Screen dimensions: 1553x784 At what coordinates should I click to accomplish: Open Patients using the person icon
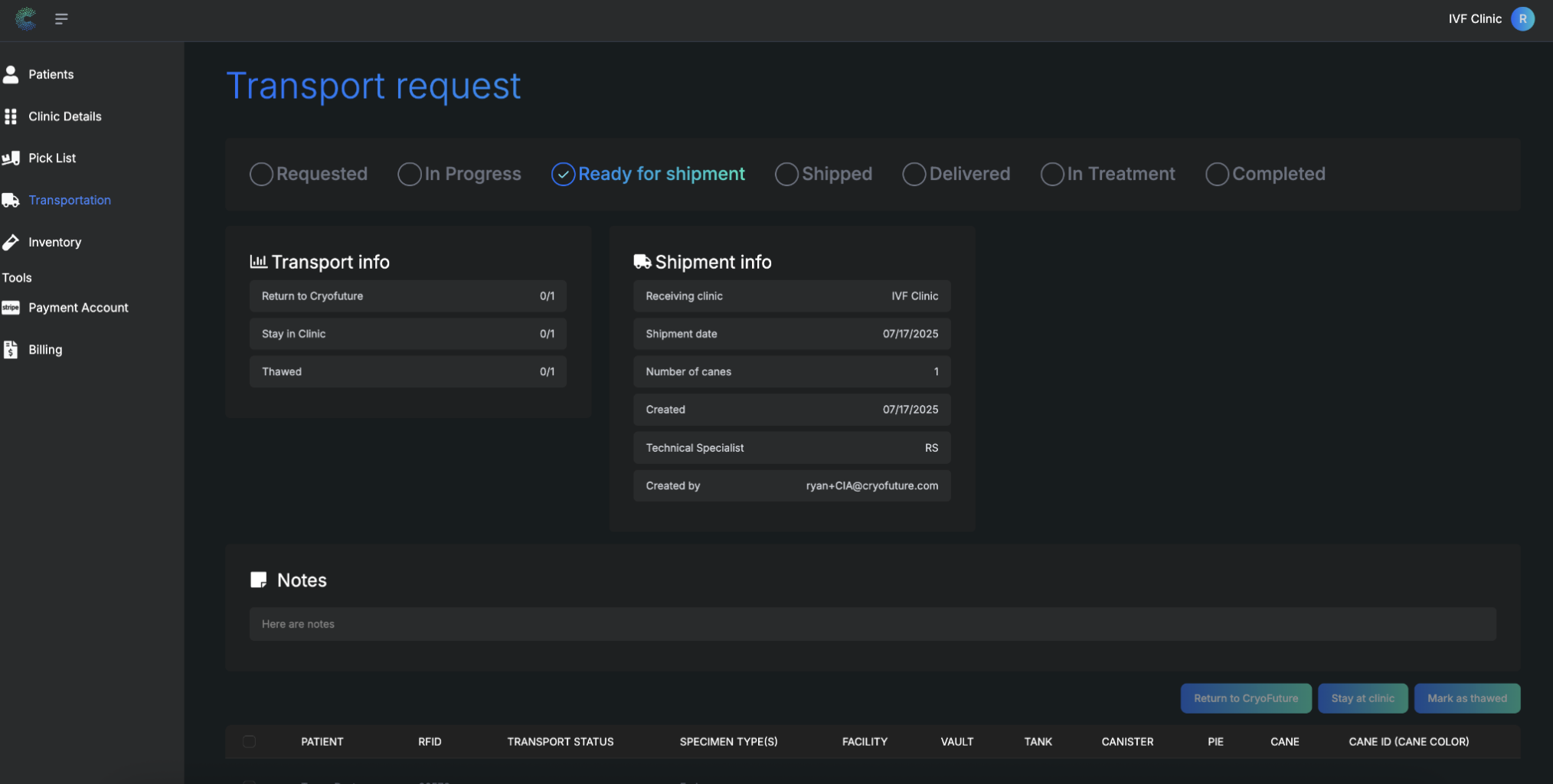[x=10, y=74]
